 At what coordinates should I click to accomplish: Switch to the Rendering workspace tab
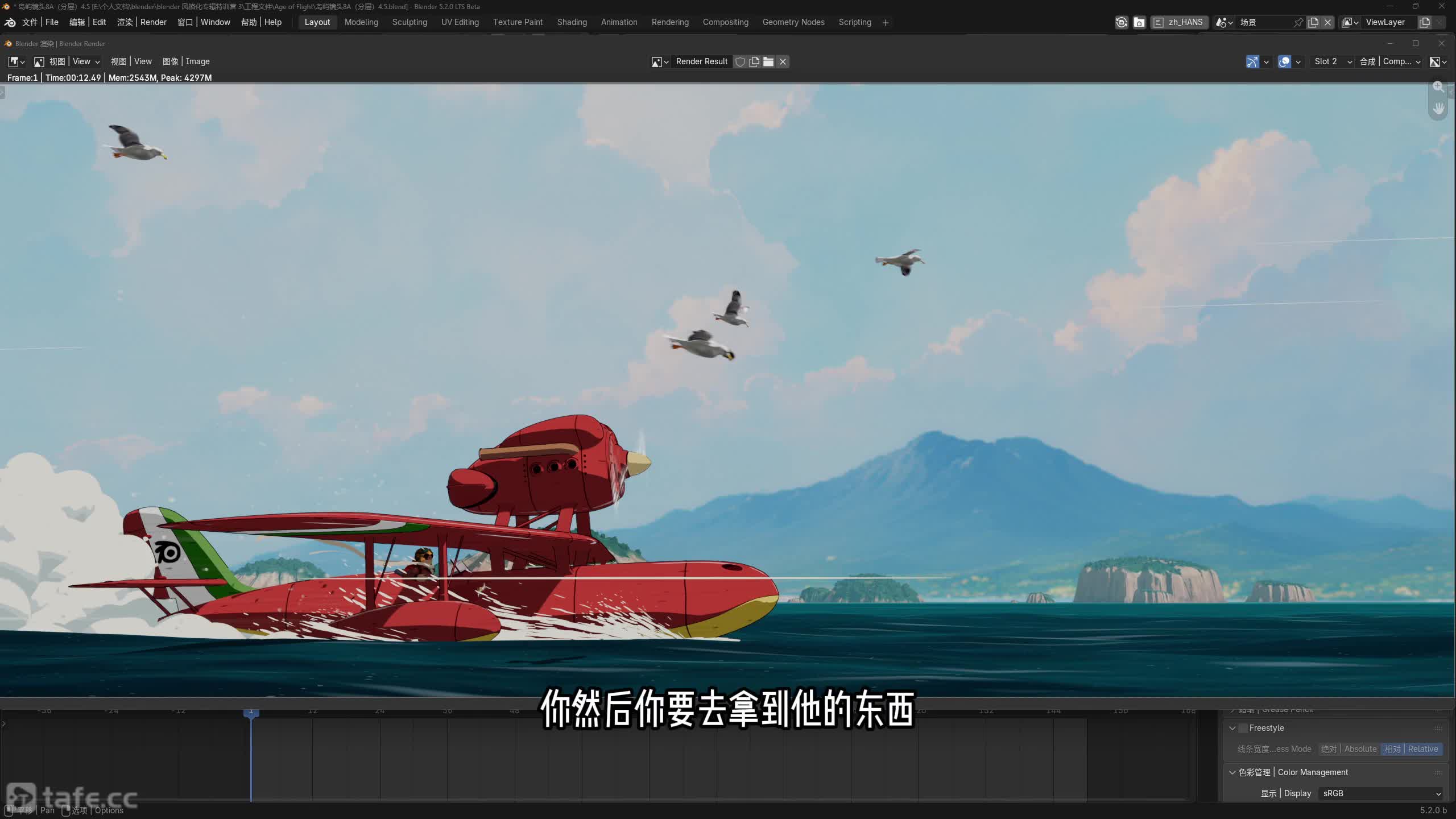pos(670,22)
